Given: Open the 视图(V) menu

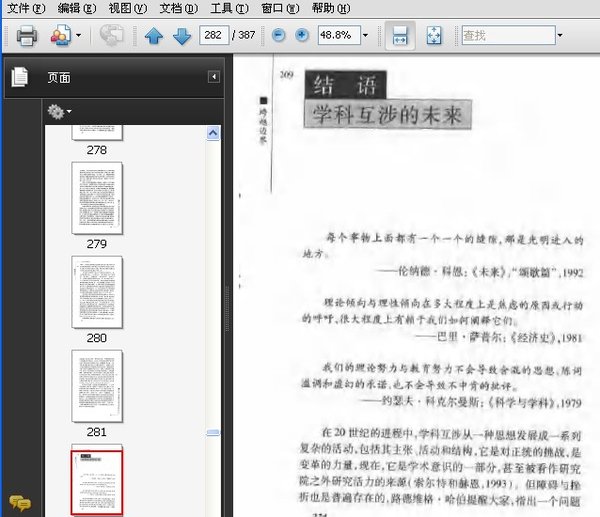Looking at the screenshot, I should 128,8.
